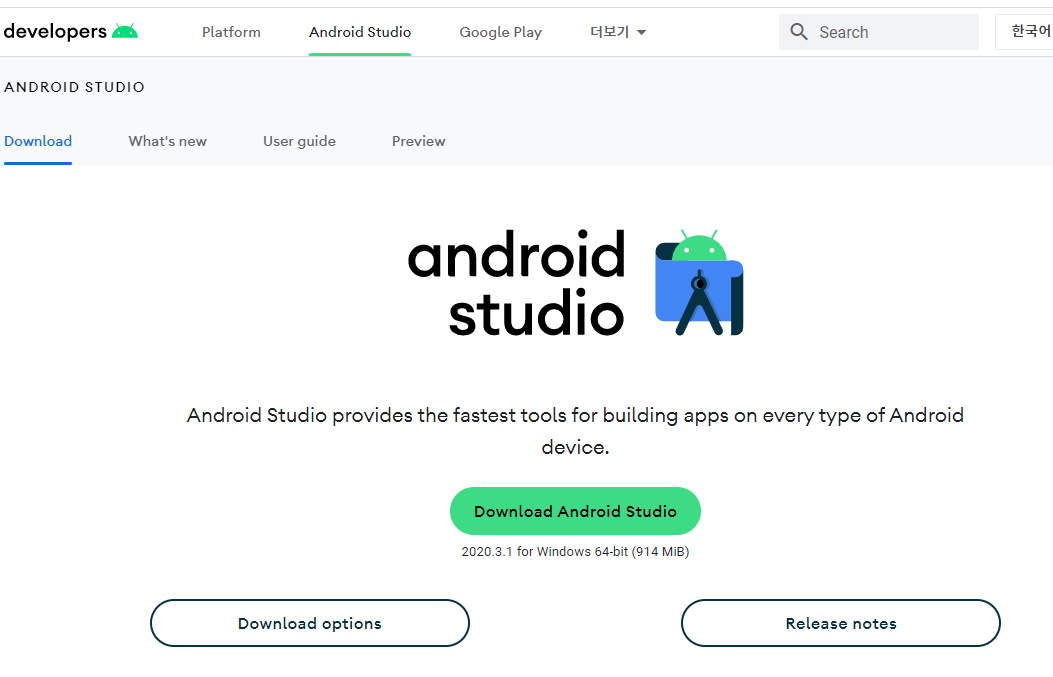Select the Android Studio nav tab
1053x677 pixels.
coord(360,32)
